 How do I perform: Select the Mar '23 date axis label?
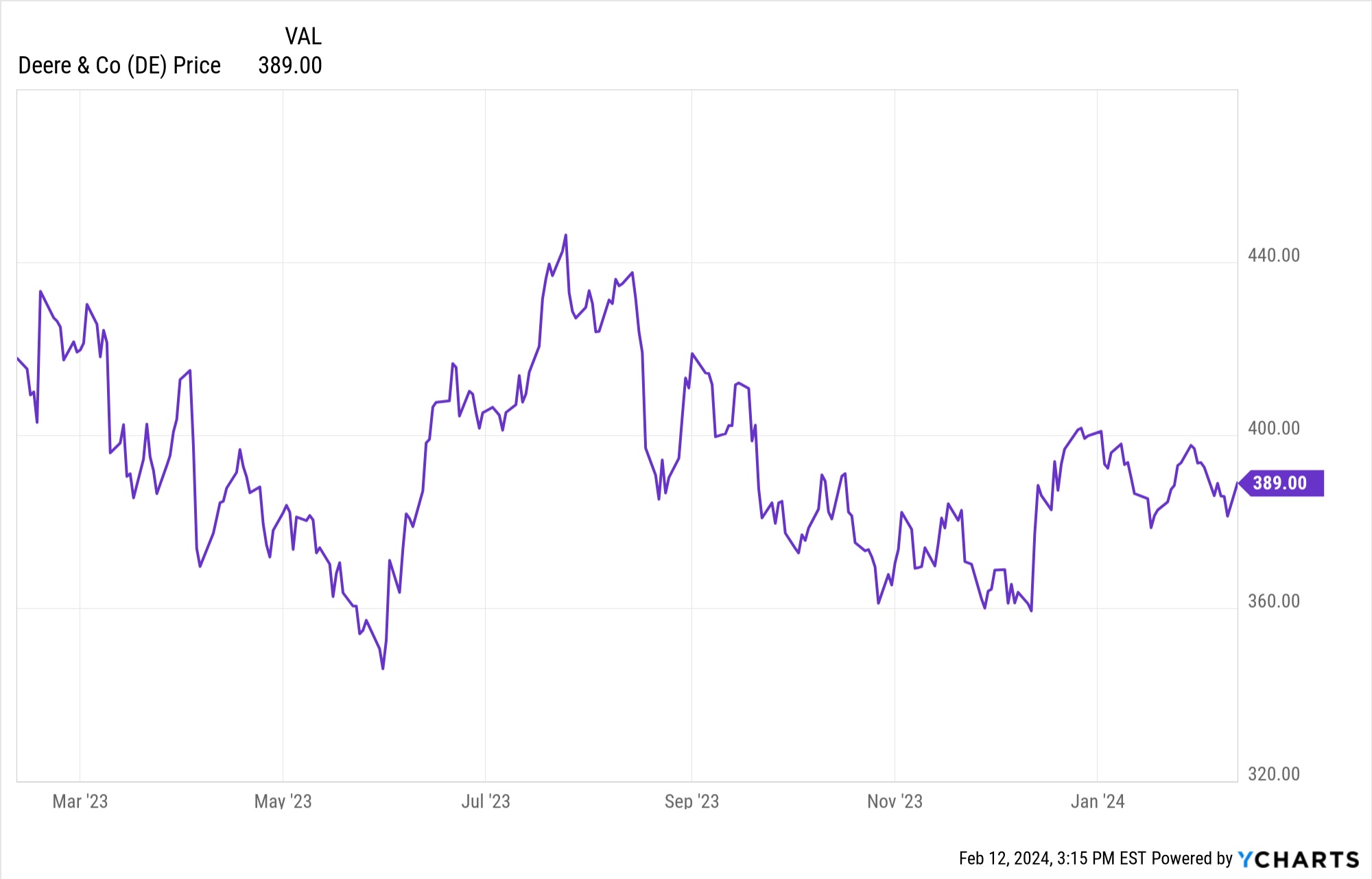click(x=80, y=801)
